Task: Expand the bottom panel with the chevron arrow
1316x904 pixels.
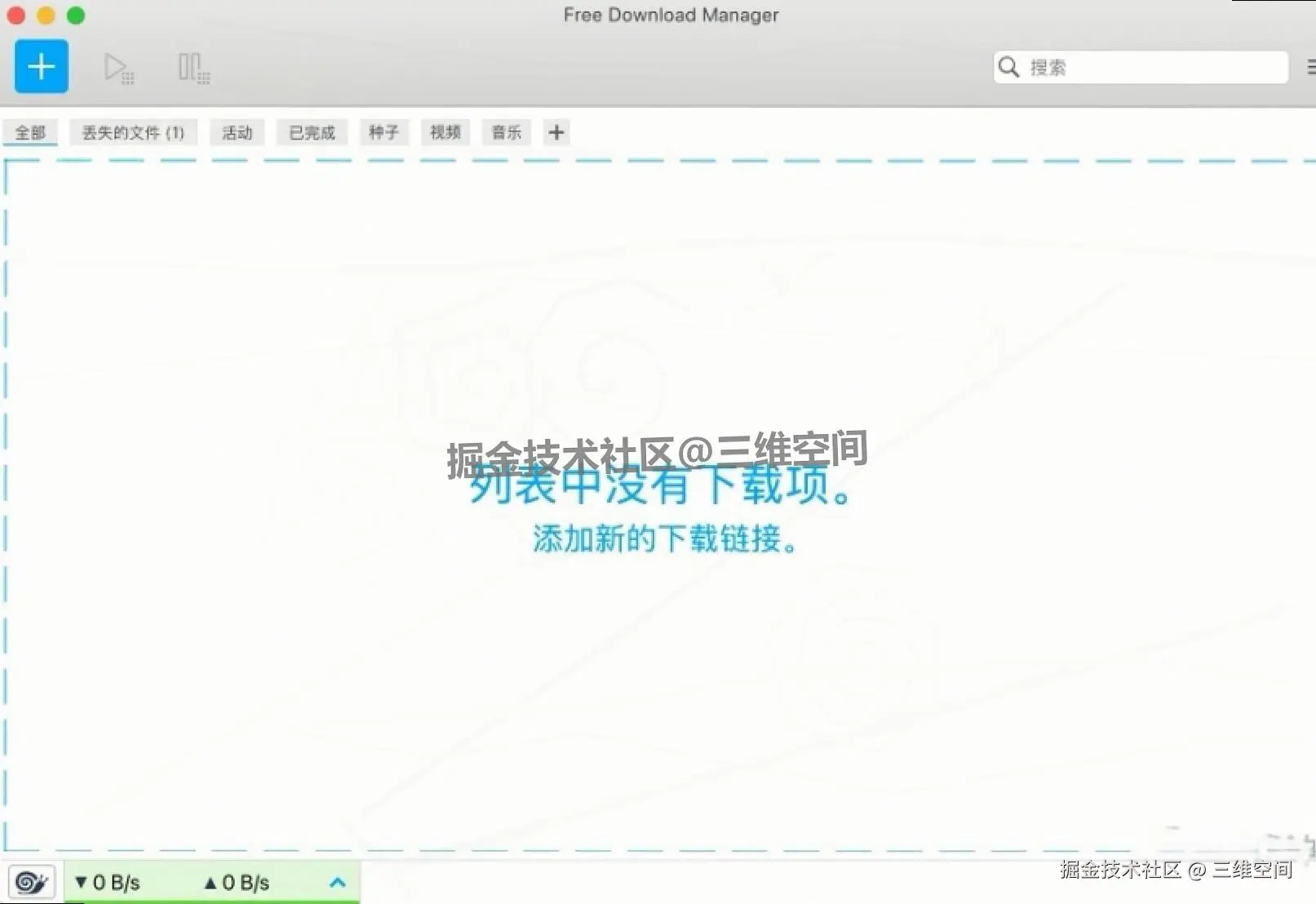Action: [x=337, y=882]
